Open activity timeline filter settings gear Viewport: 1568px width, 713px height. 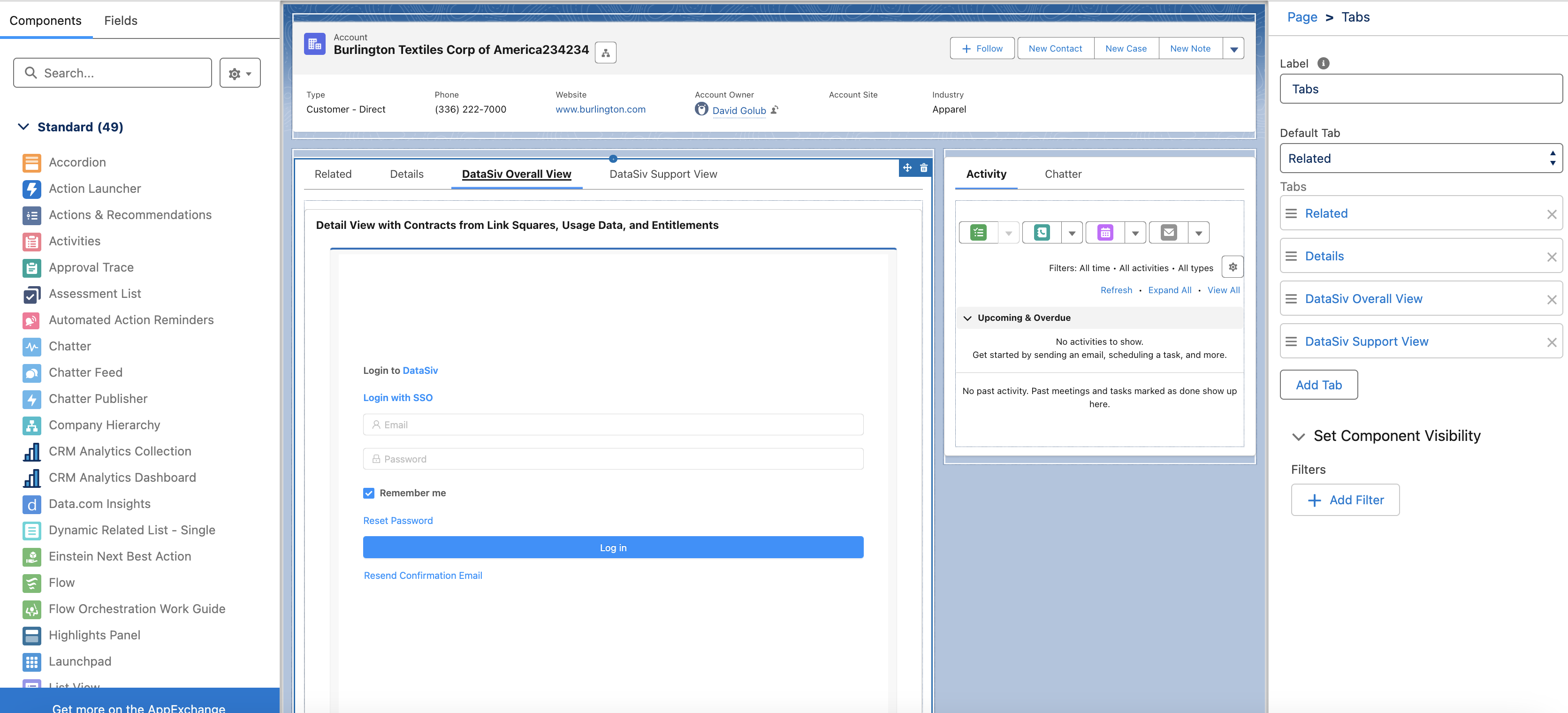pyautogui.click(x=1232, y=267)
